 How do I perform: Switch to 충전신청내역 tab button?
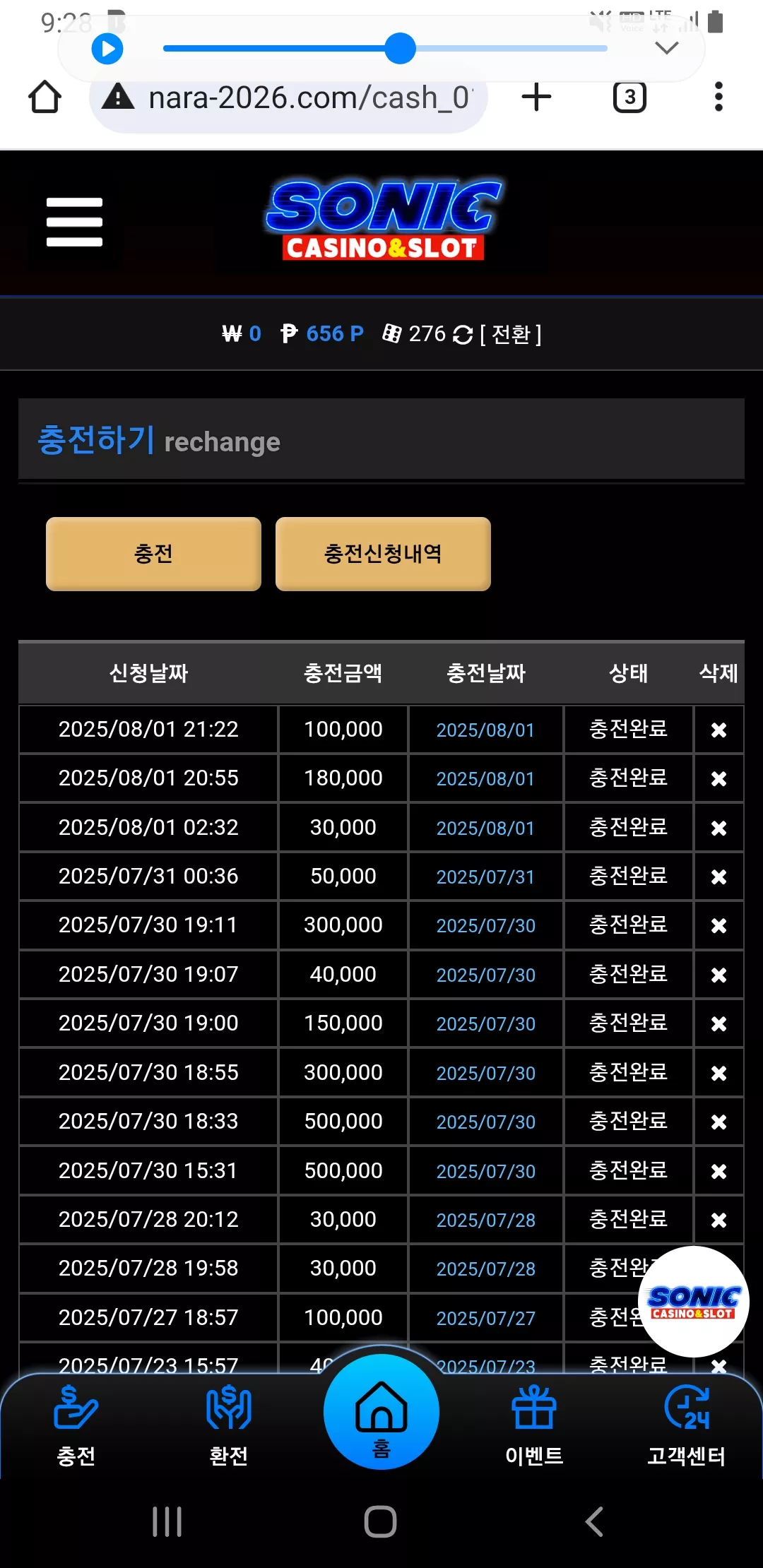click(x=383, y=554)
